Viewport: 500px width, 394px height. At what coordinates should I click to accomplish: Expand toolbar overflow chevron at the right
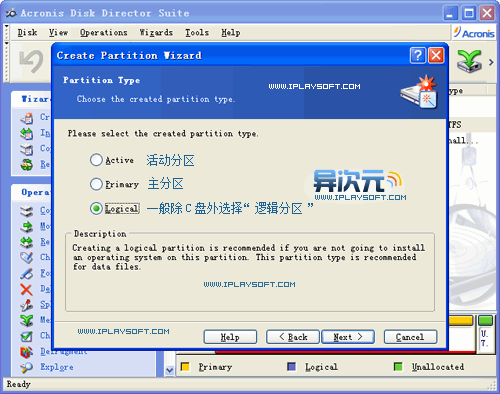point(491,62)
